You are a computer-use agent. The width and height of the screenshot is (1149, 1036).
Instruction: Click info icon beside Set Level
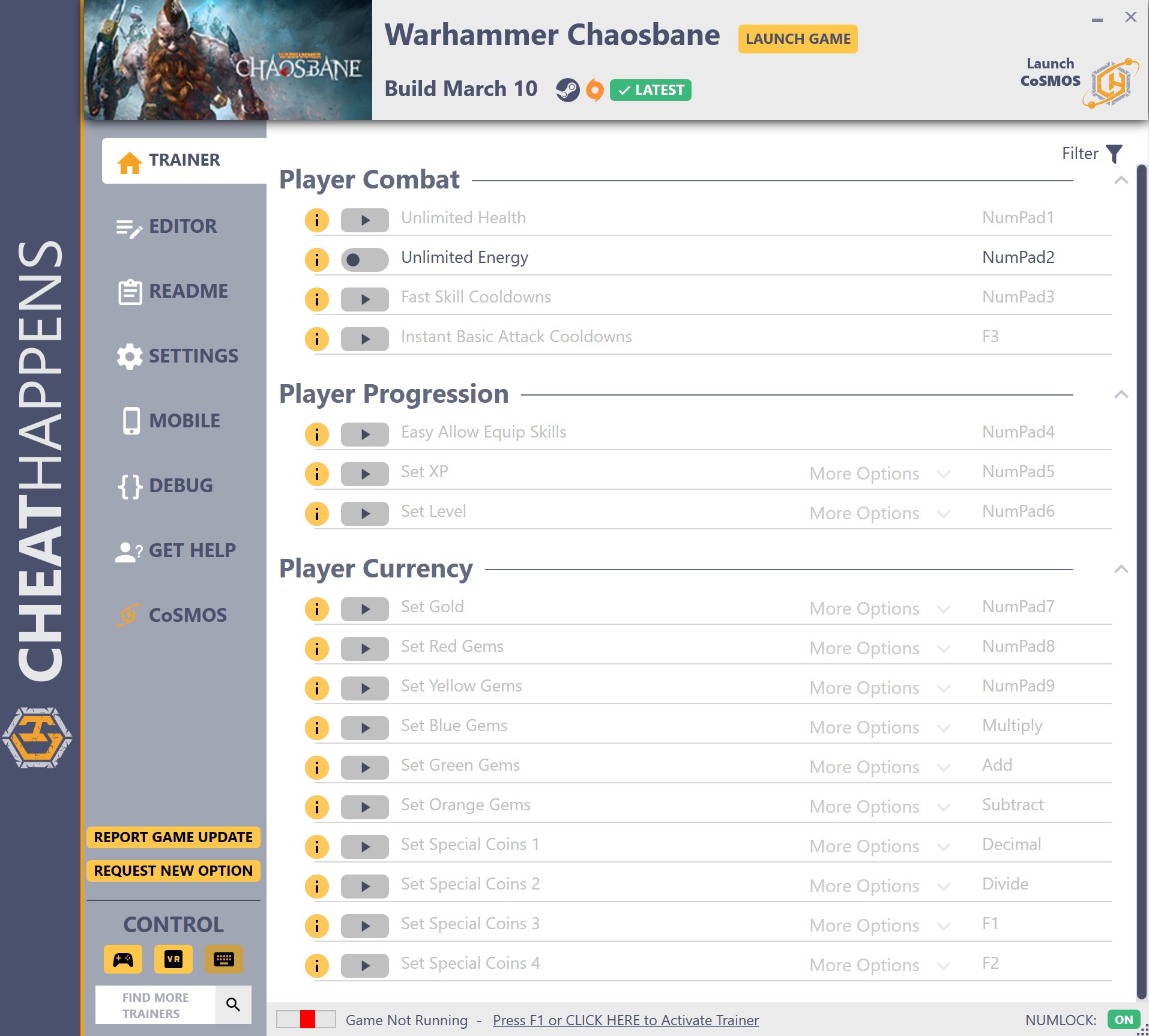[317, 514]
